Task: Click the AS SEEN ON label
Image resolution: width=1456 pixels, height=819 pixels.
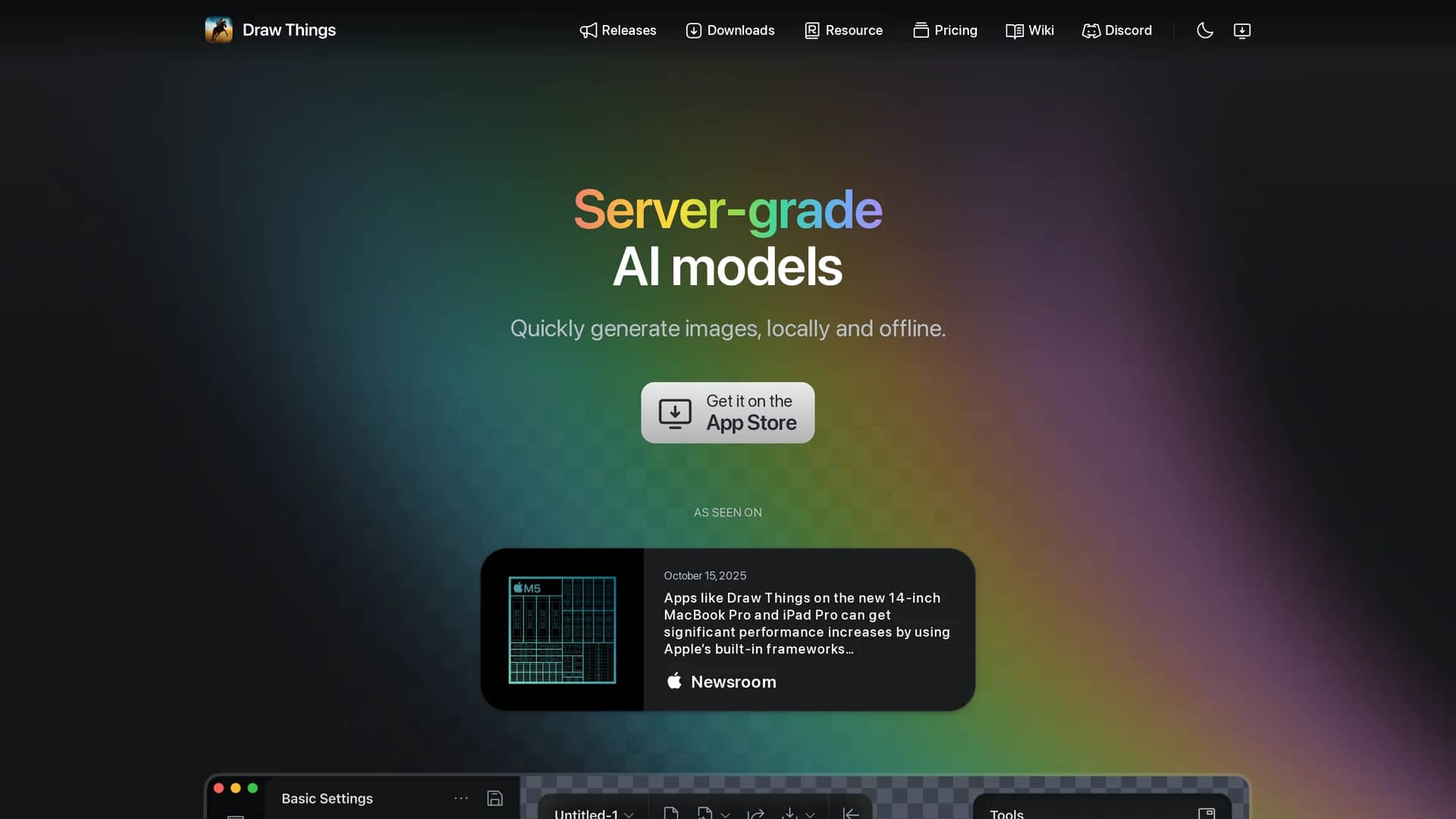Action: [x=728, y=513]
